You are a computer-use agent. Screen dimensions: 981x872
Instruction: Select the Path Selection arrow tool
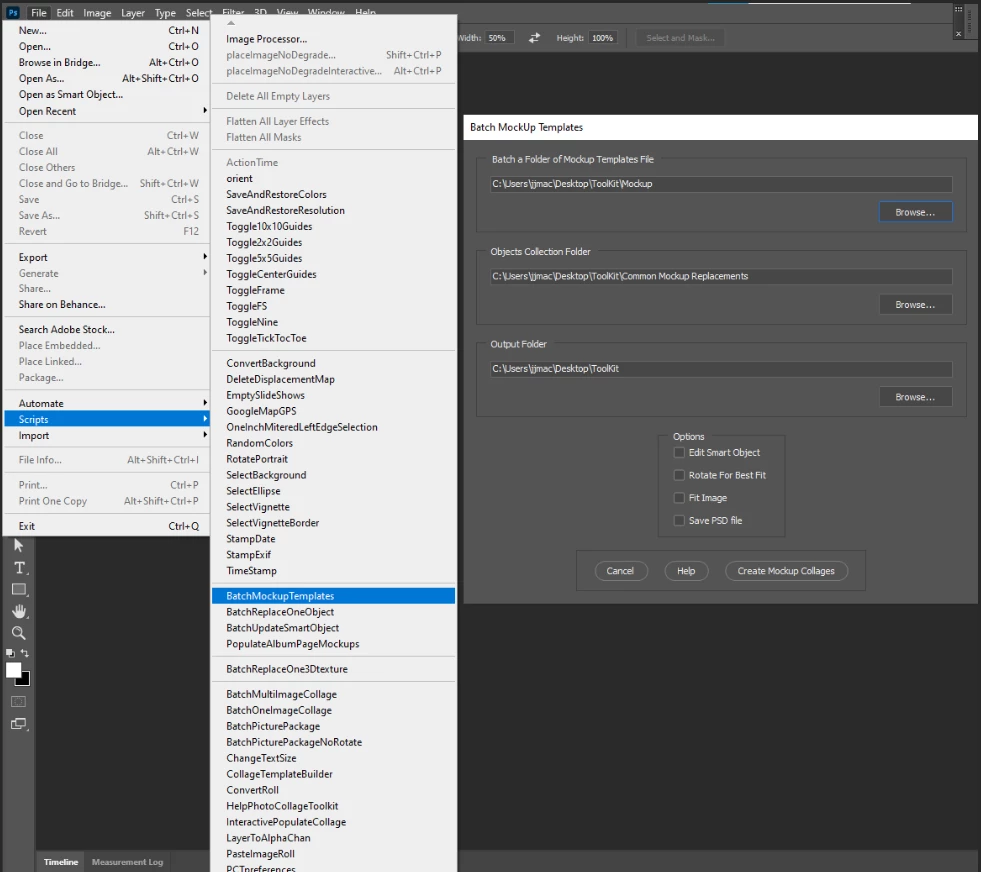(x=19, y=545)
